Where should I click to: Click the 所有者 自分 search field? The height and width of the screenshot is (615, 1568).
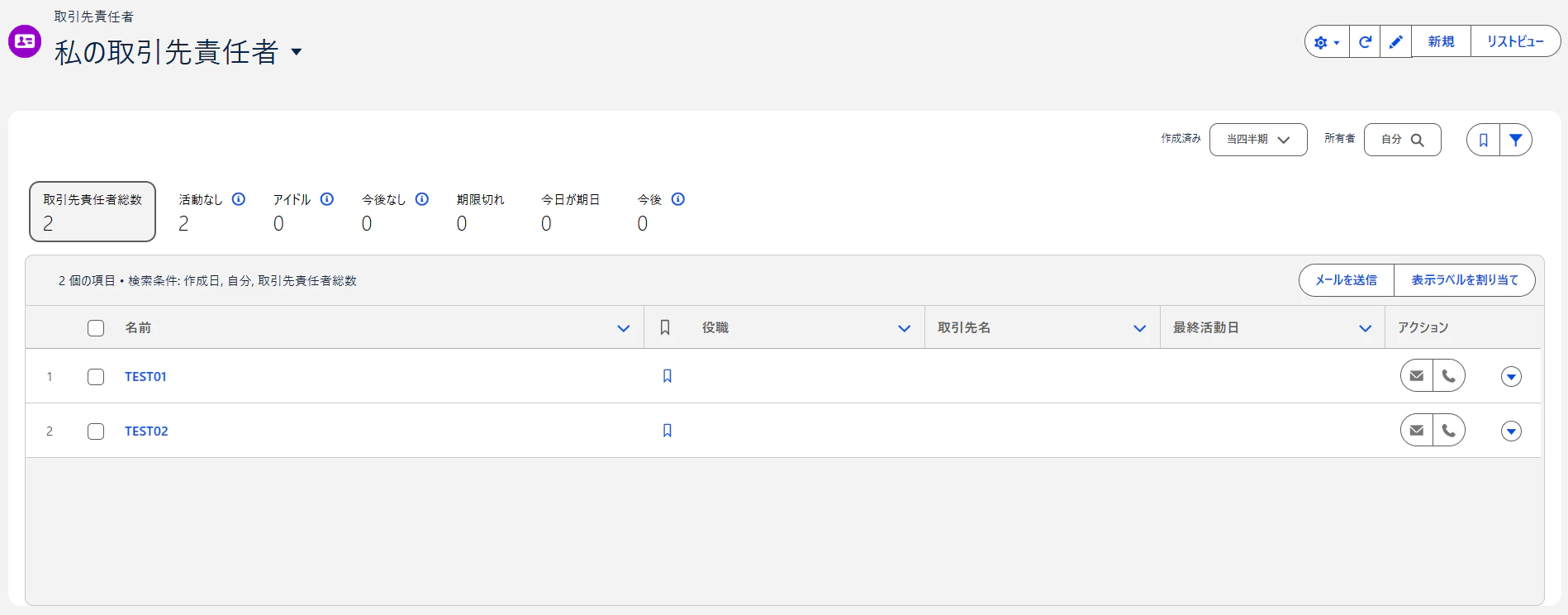click(x=1402, y=140)
